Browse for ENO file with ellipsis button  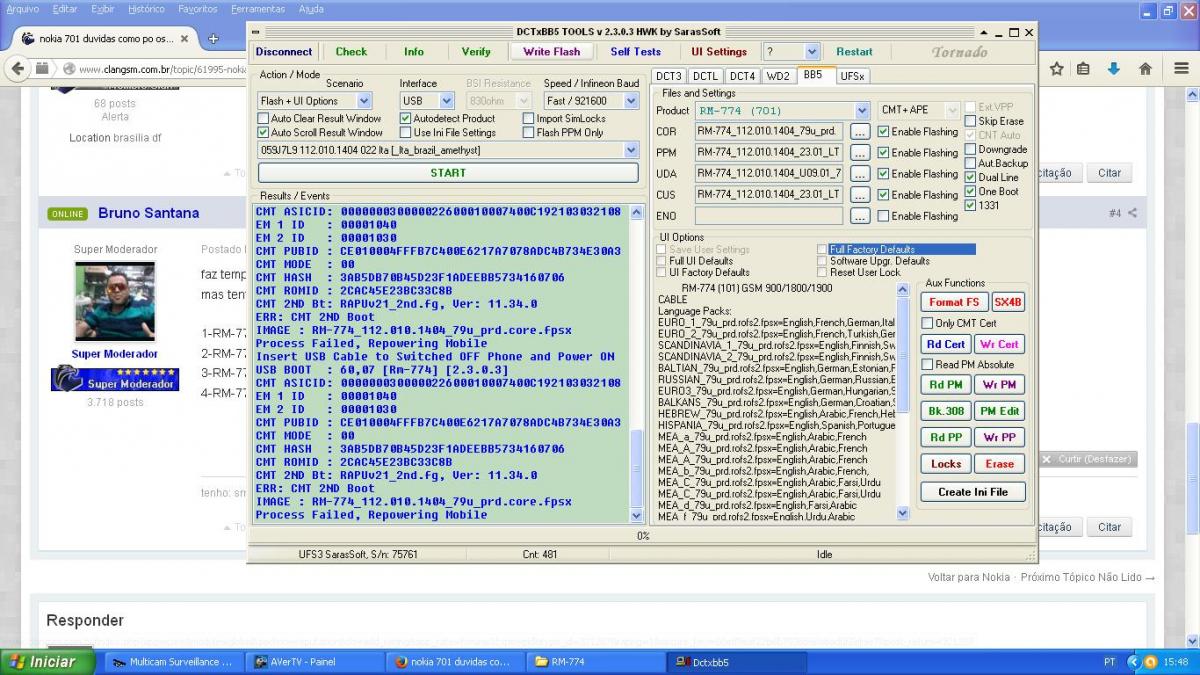coord(860,215)
